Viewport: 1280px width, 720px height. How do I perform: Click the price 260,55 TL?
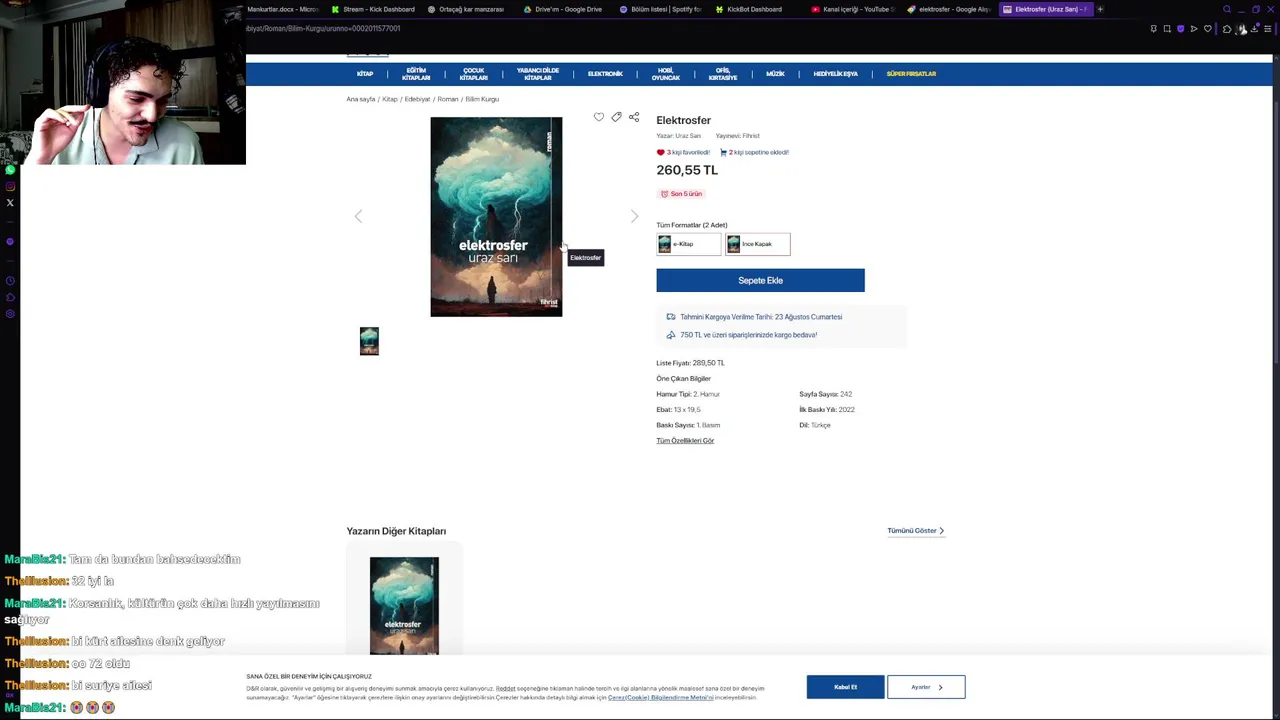[687, 170]
